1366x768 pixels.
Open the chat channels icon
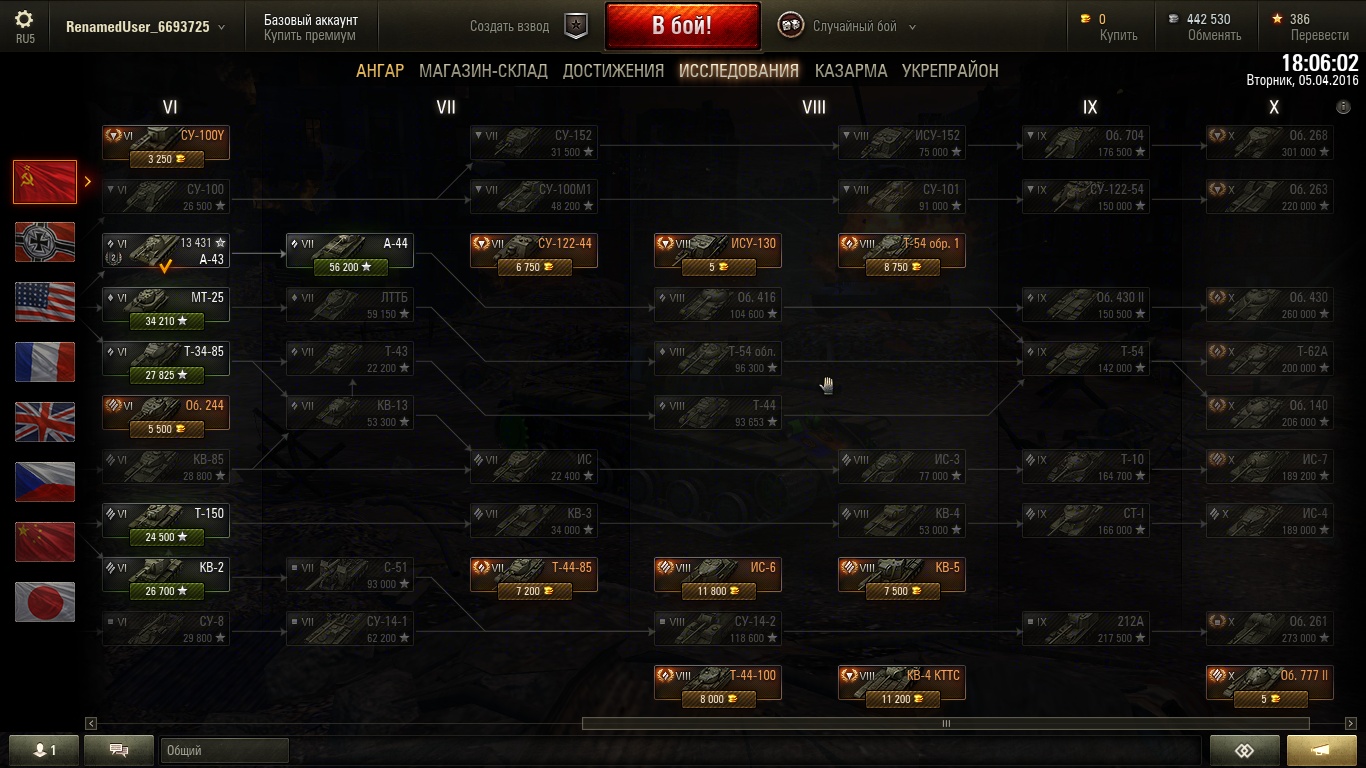(119, 750)
